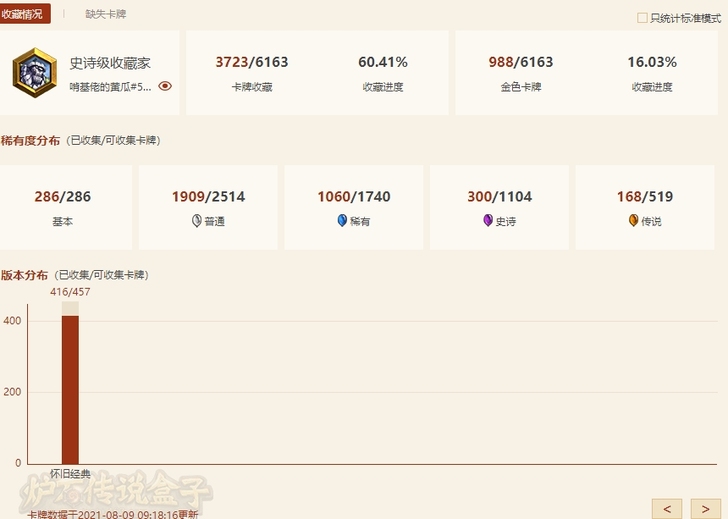Click the 版本分布 section heading
This screenshot has width=728, height=519.
[24, 275]
